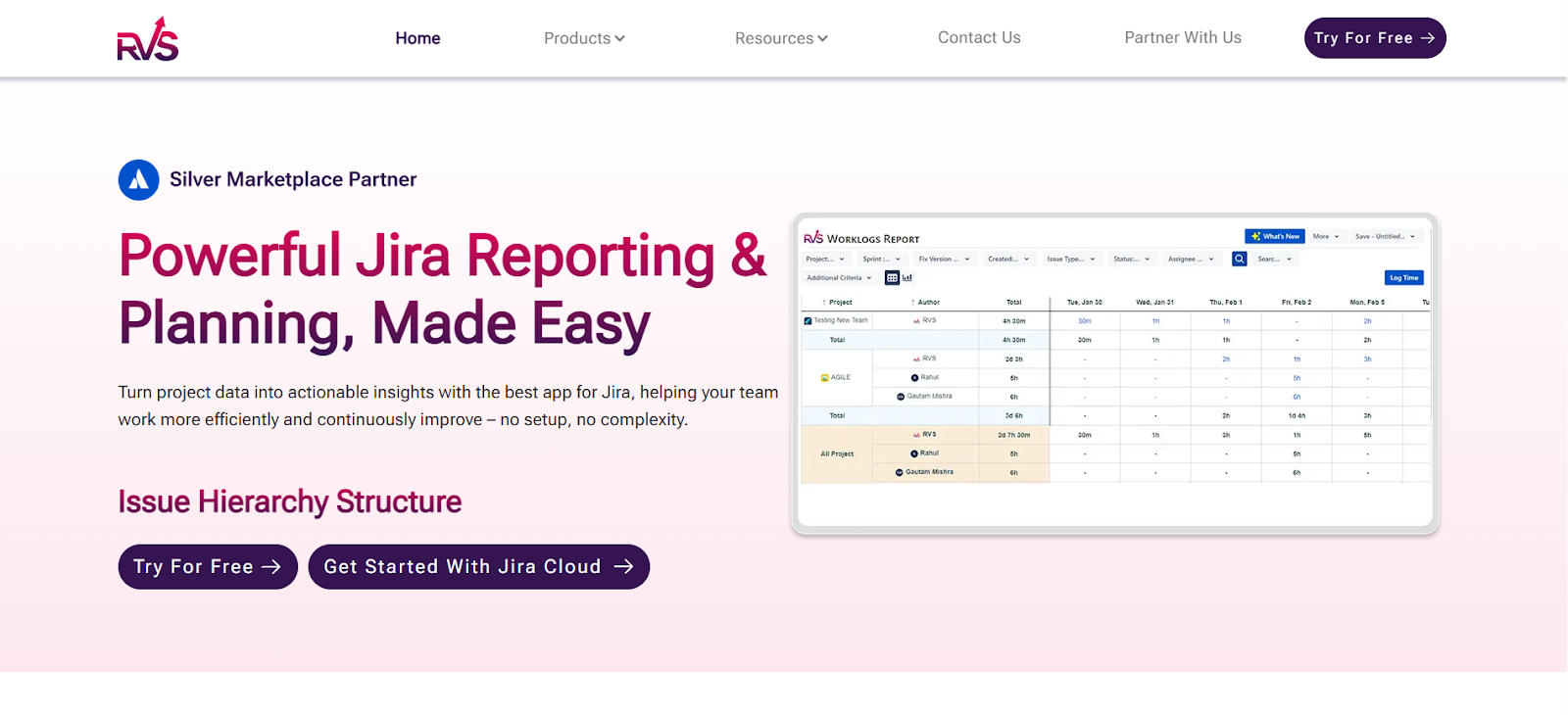The height and width of the screenshot is (715, 1568).
Task: Open the Contact Us page
Action: click(979, 37)
